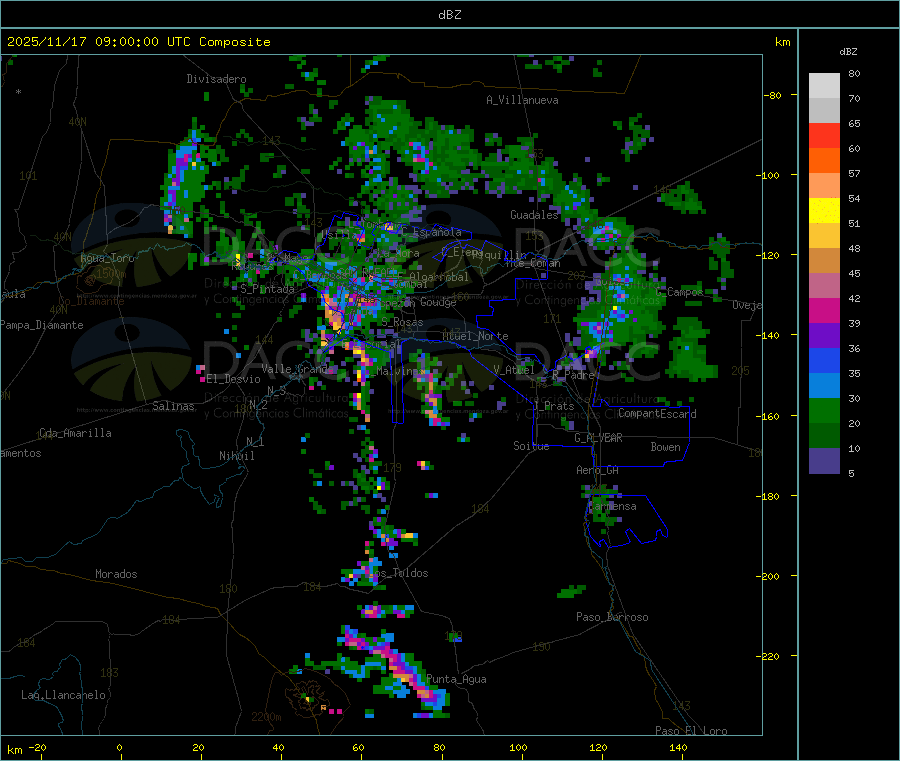Click the Salinas label

click(173, 406)
